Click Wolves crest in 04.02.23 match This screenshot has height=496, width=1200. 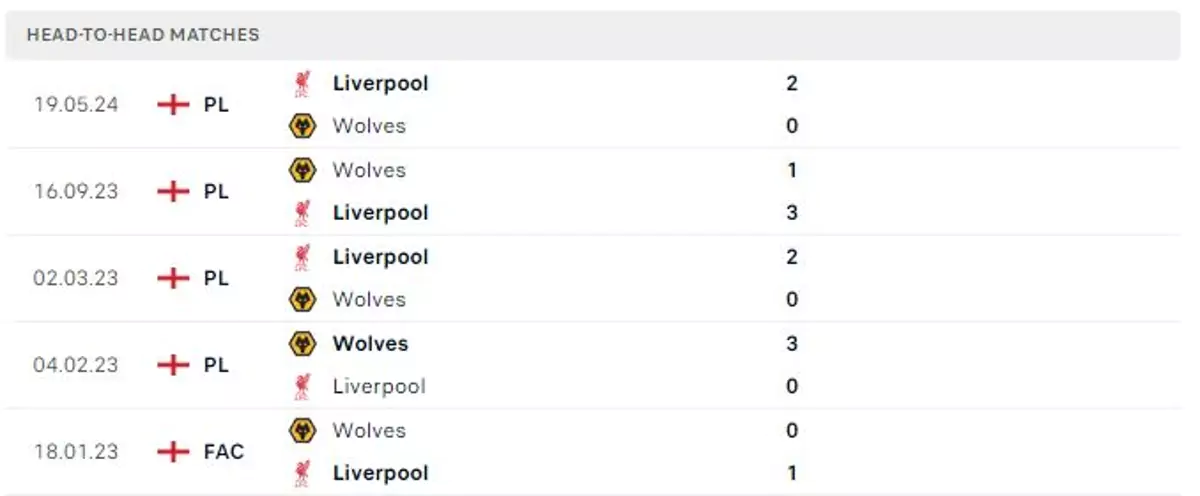[302, 344]
